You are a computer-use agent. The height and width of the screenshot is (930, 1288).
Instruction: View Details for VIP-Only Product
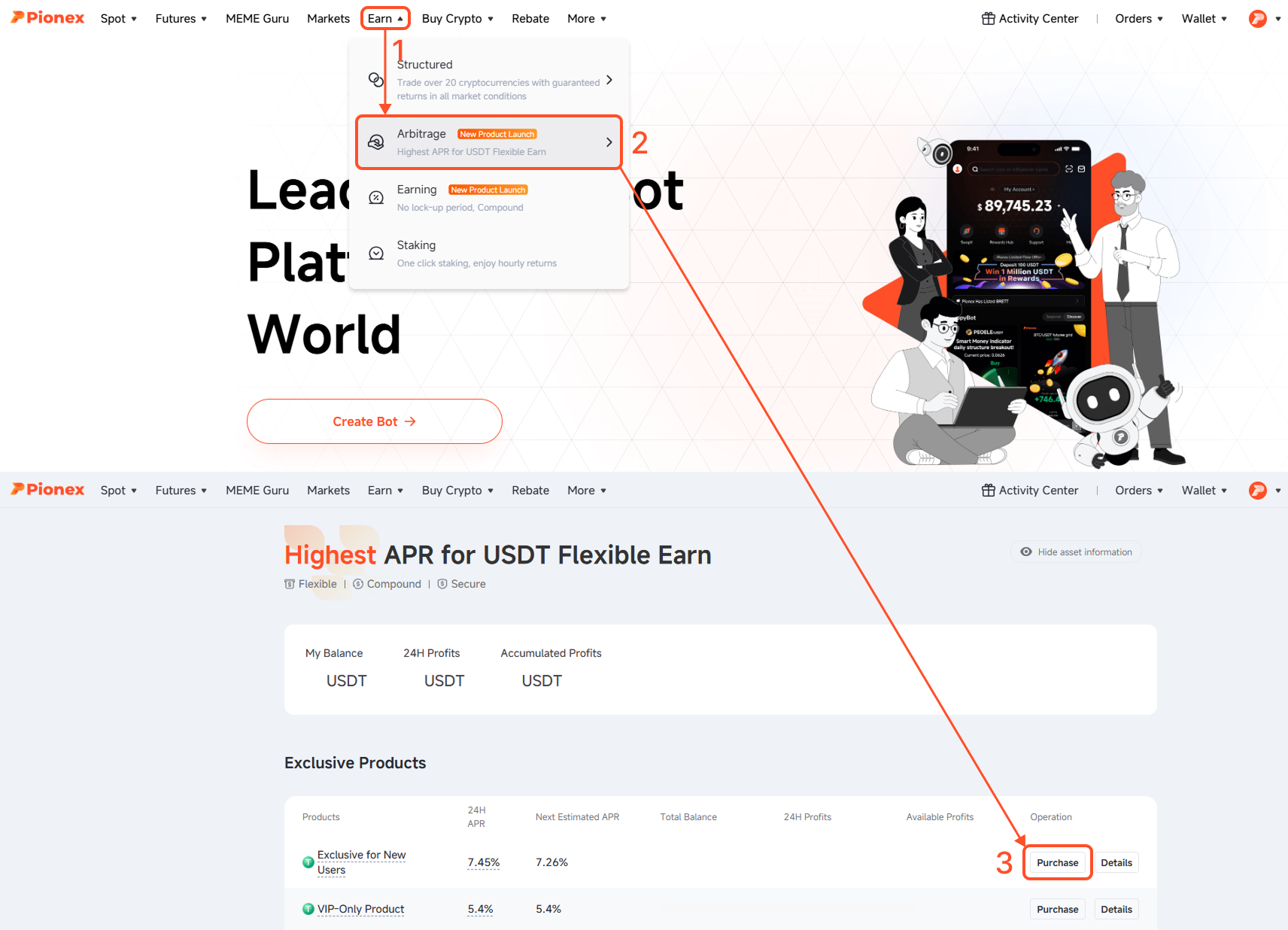1116,909
